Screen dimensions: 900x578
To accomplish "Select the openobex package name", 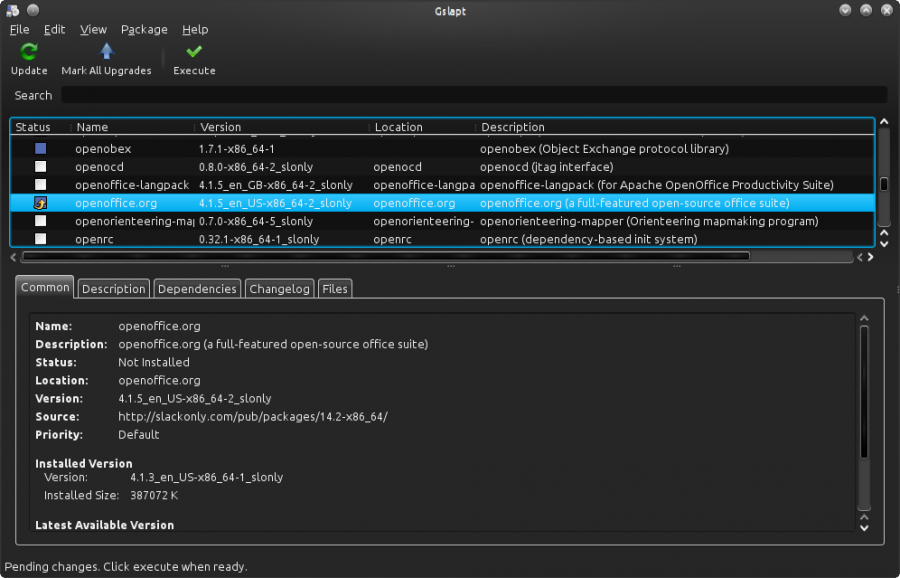I will point(103,149).
